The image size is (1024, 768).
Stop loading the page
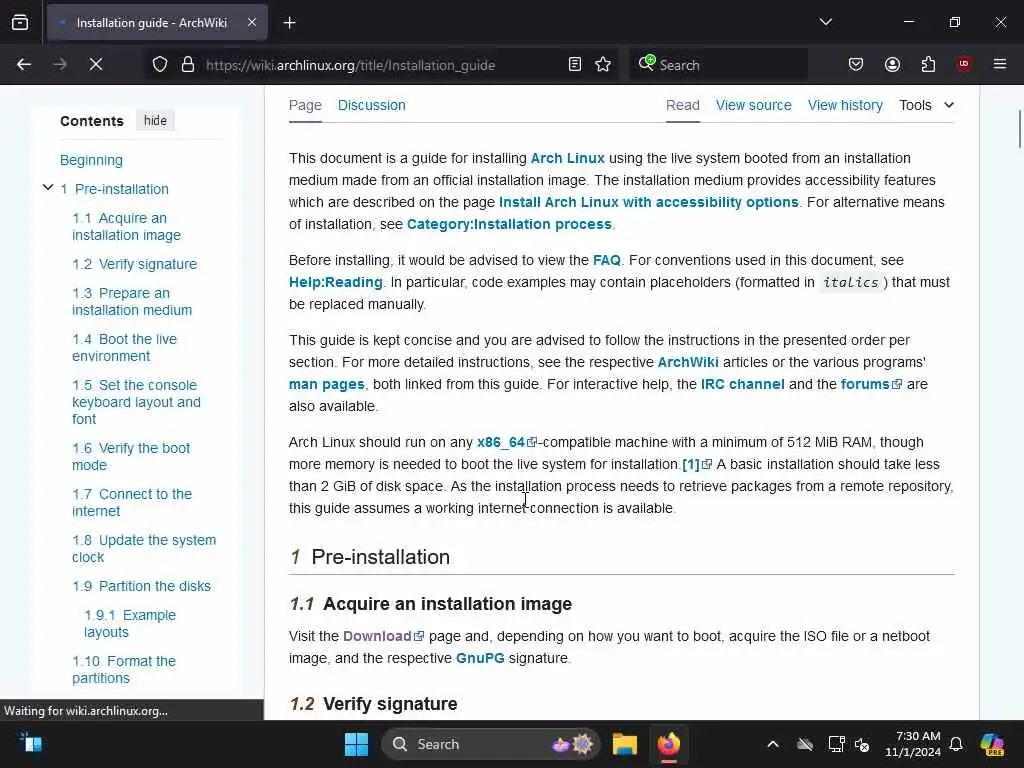(x=96, y=64)
